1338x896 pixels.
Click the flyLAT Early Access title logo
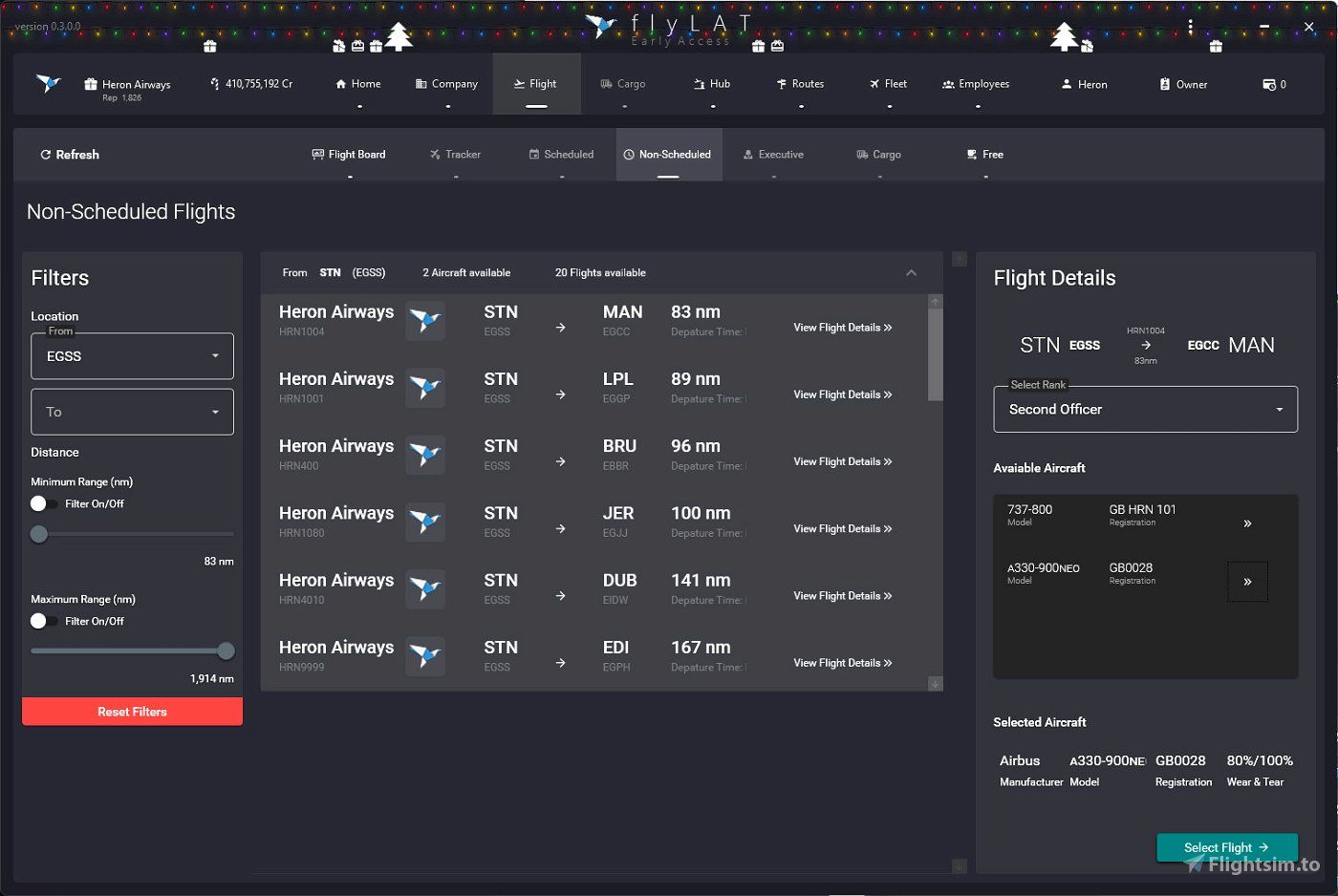click(x=669, y=28)
